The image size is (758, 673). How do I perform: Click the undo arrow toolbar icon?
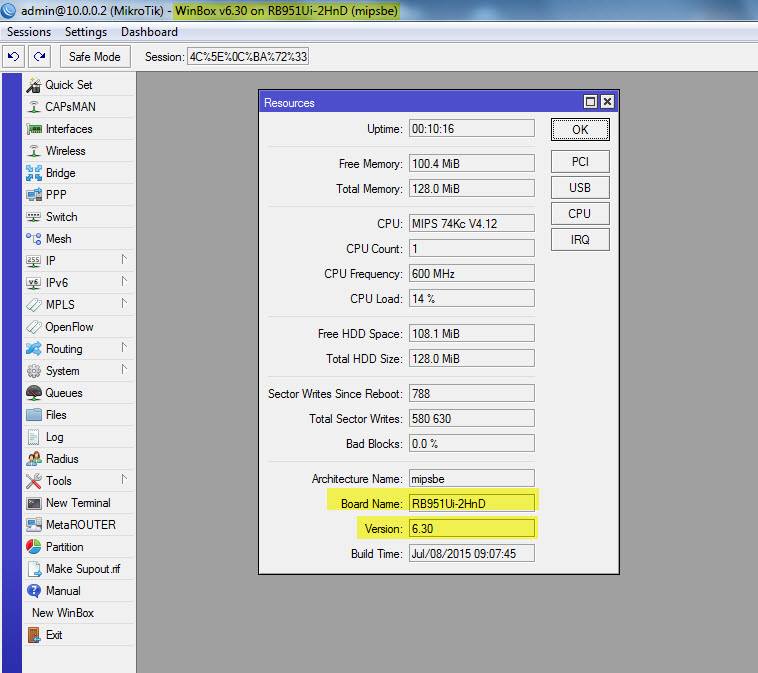click(14, 57)
